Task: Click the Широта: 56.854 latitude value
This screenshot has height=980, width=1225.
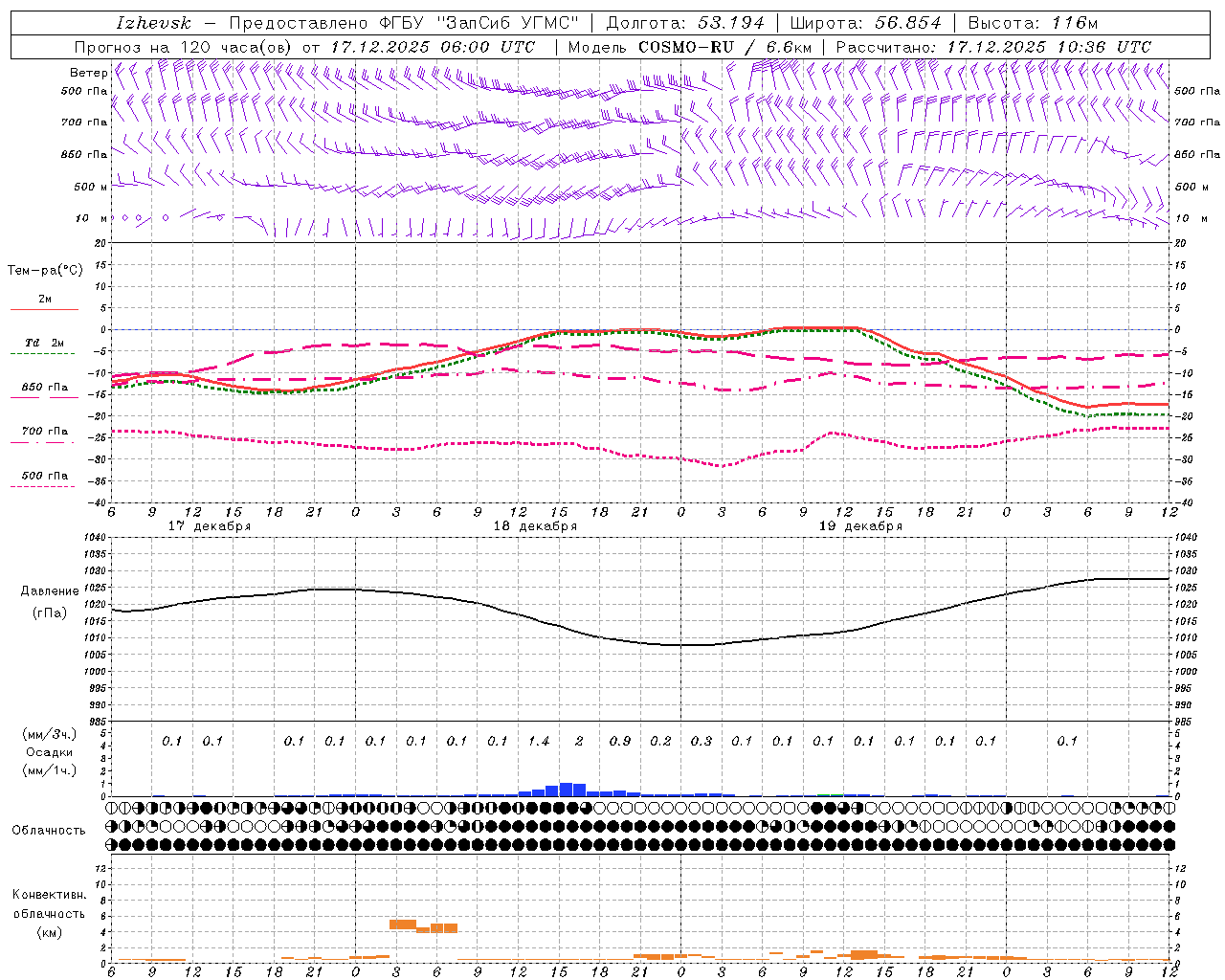Action: (865, 23)
